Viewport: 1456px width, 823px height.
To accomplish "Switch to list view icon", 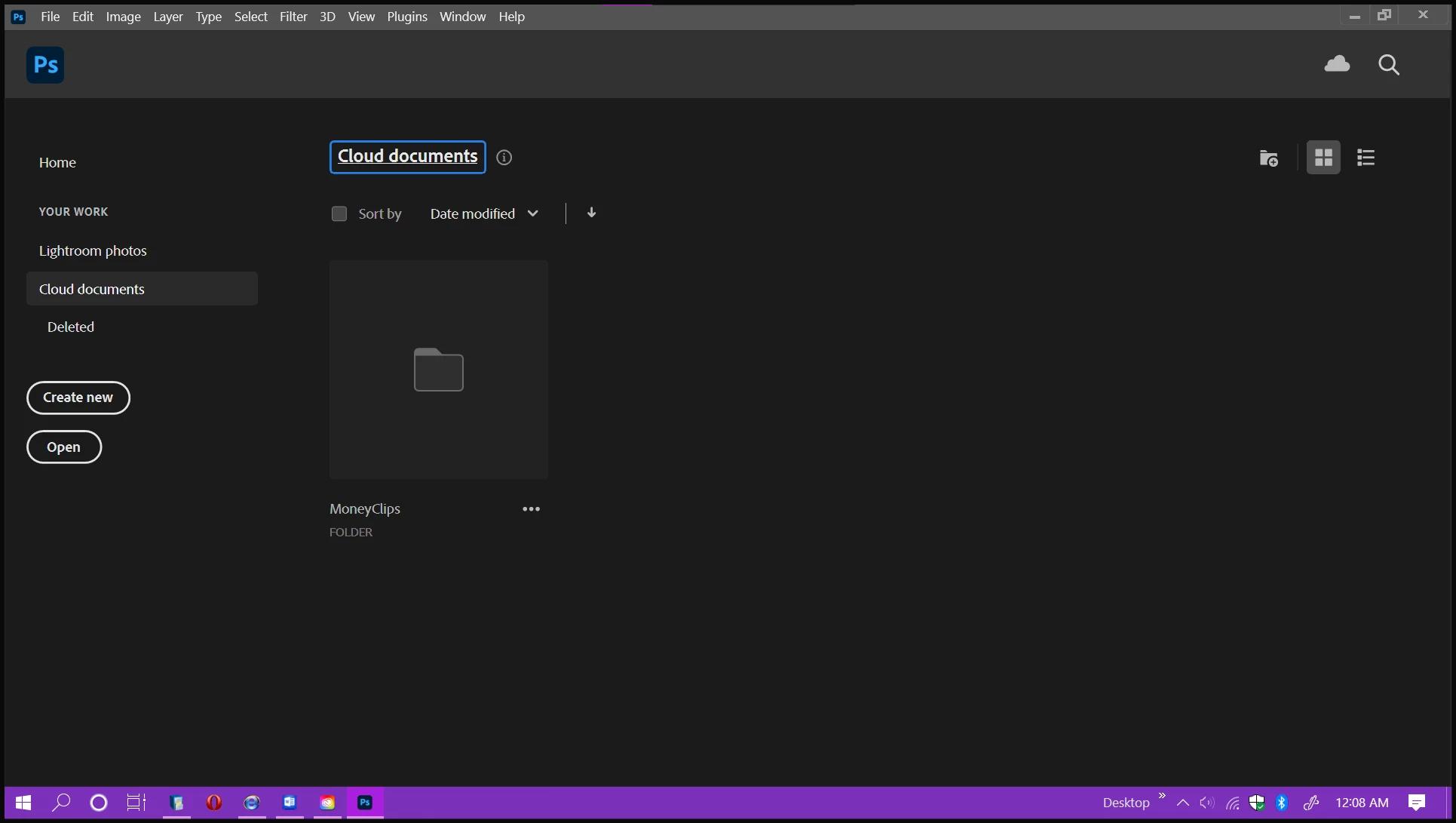I will point(1366,158).
